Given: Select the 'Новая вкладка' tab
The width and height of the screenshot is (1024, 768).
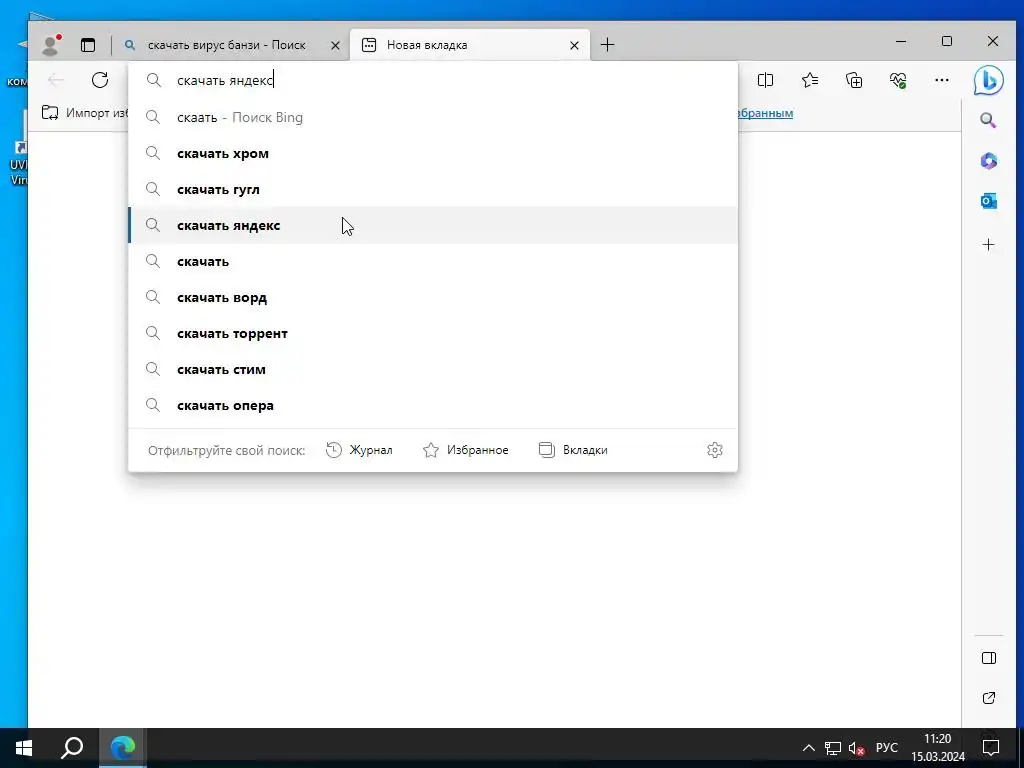Looking at the screenshot, I should tap(470, 45).
